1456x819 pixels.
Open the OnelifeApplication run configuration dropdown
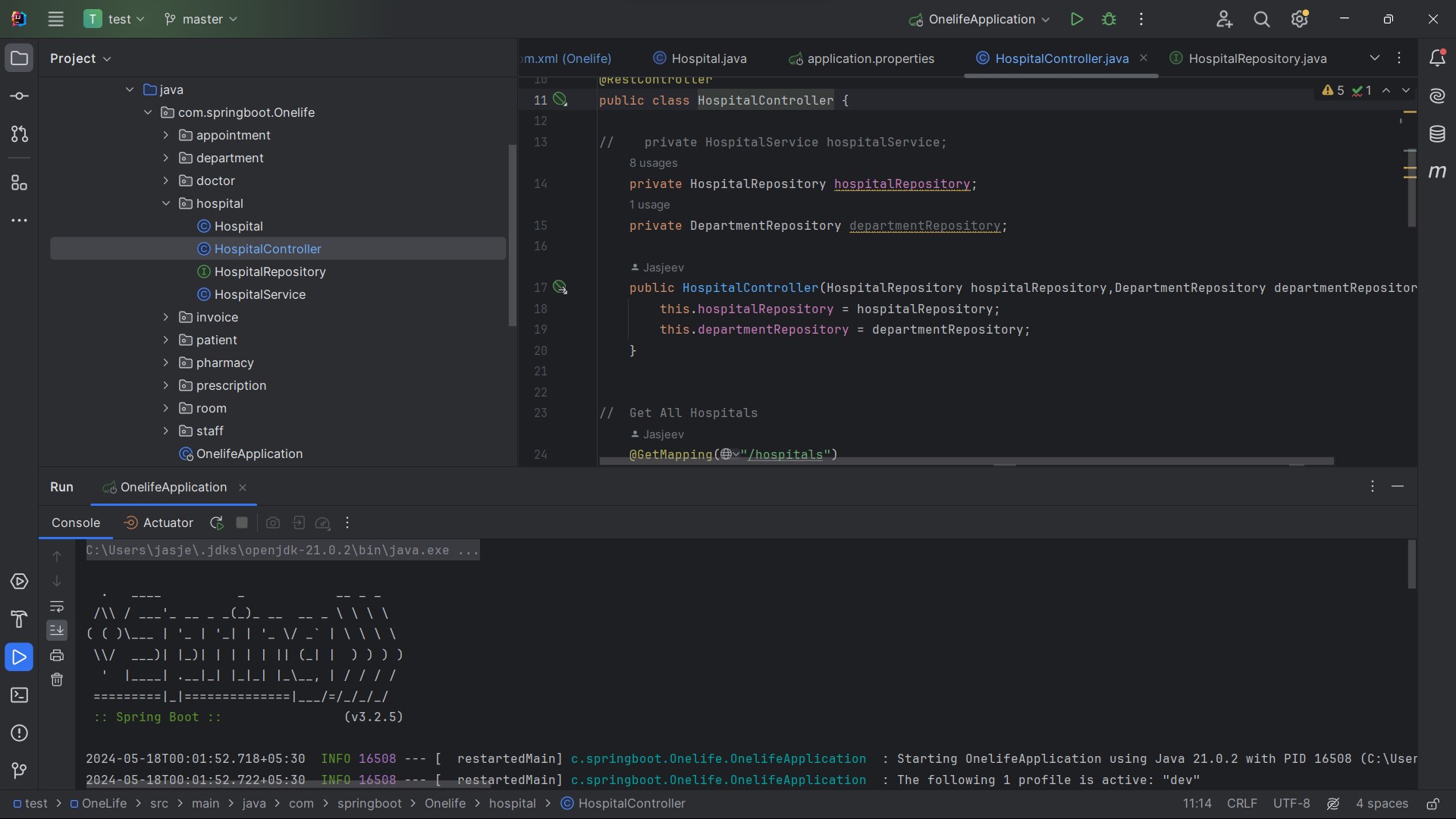[979, 20]
